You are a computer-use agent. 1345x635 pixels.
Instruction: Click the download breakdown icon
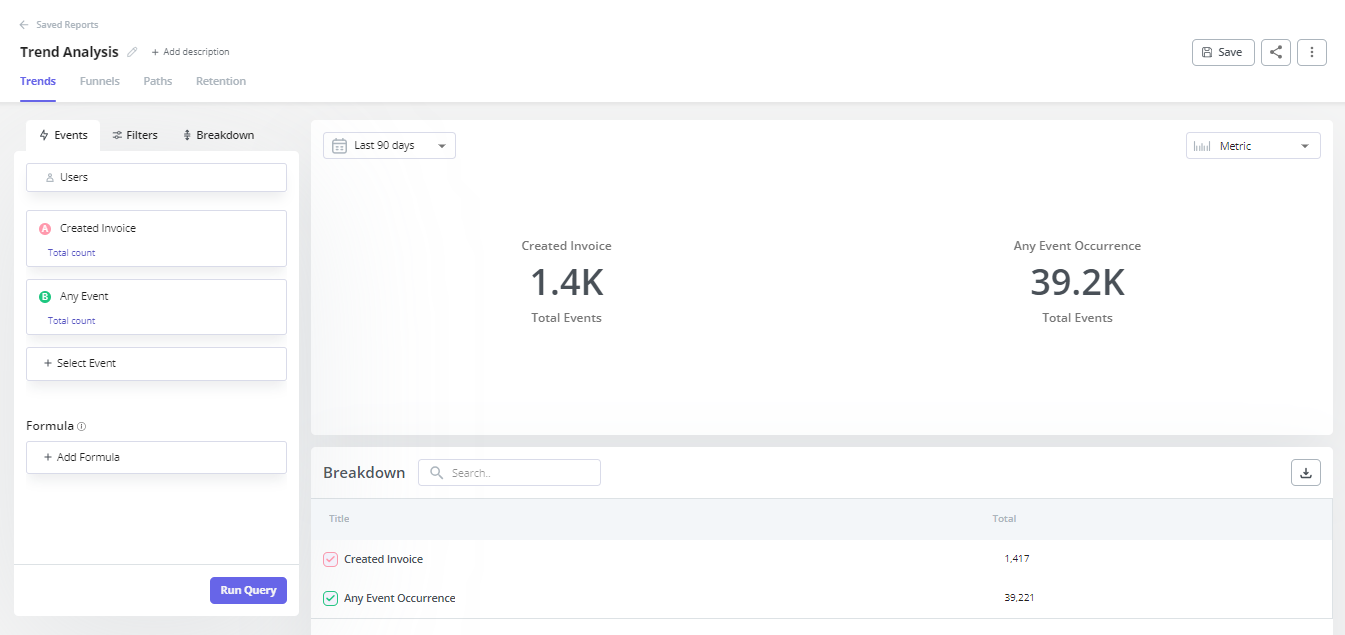pyautogui.click(x=1305, y=472)
